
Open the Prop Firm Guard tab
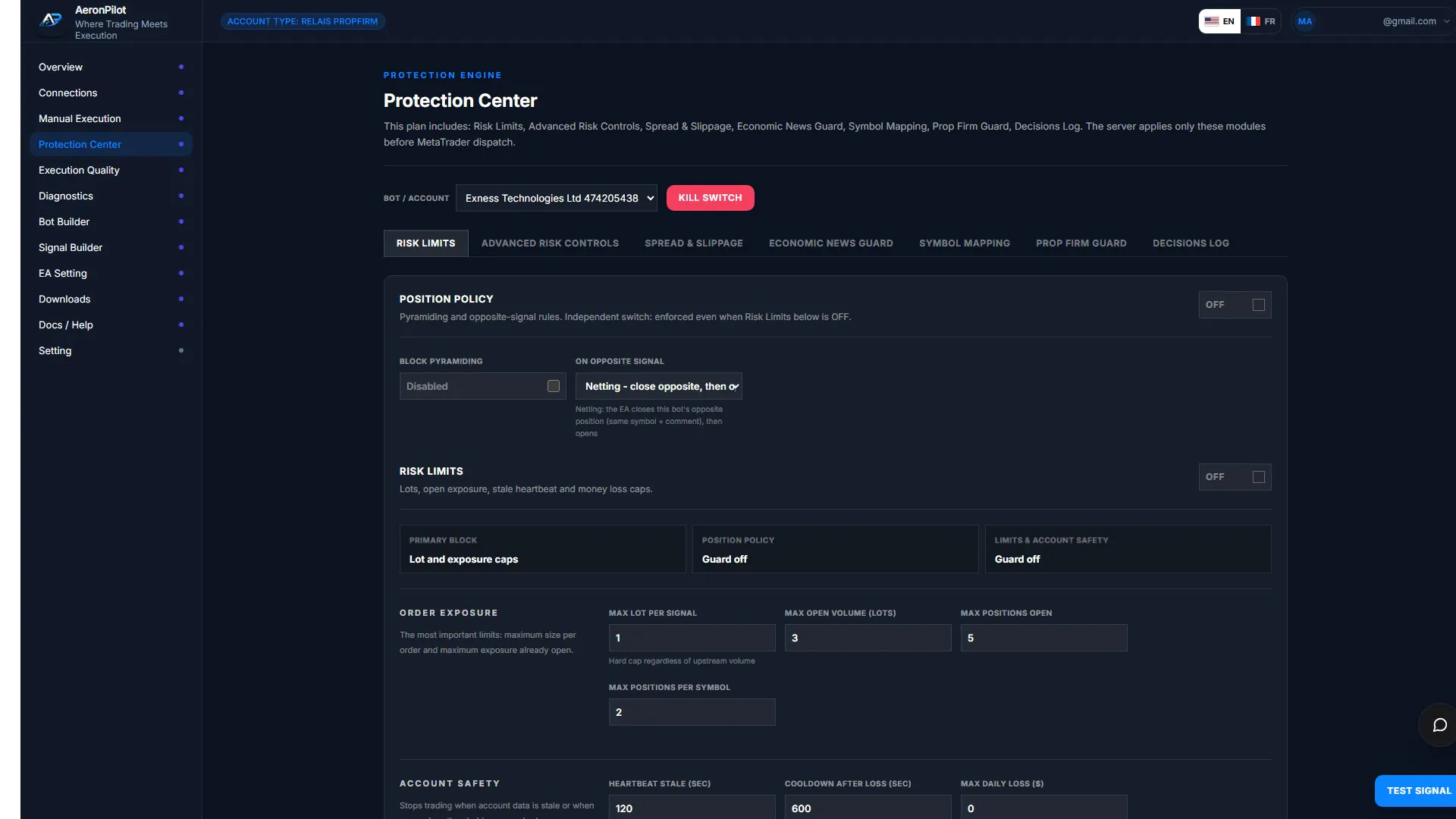[1081, 243]
